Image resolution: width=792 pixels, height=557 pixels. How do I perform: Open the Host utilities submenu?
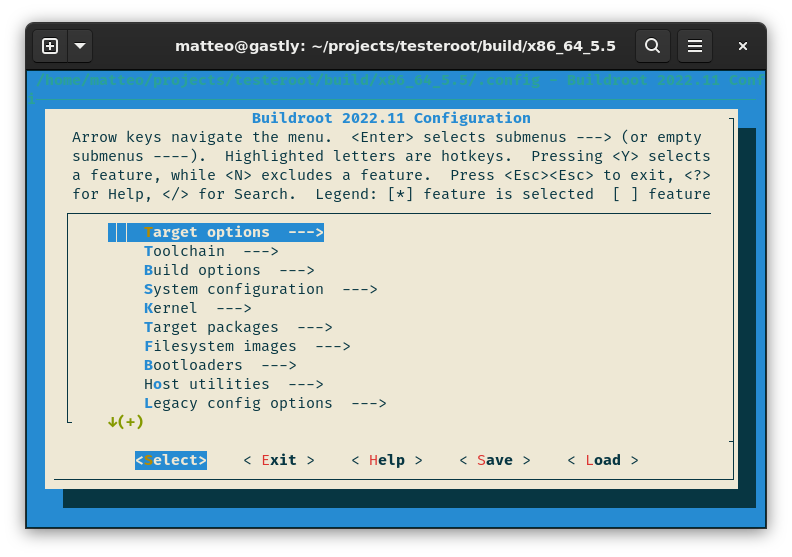[x=233, y=384]
